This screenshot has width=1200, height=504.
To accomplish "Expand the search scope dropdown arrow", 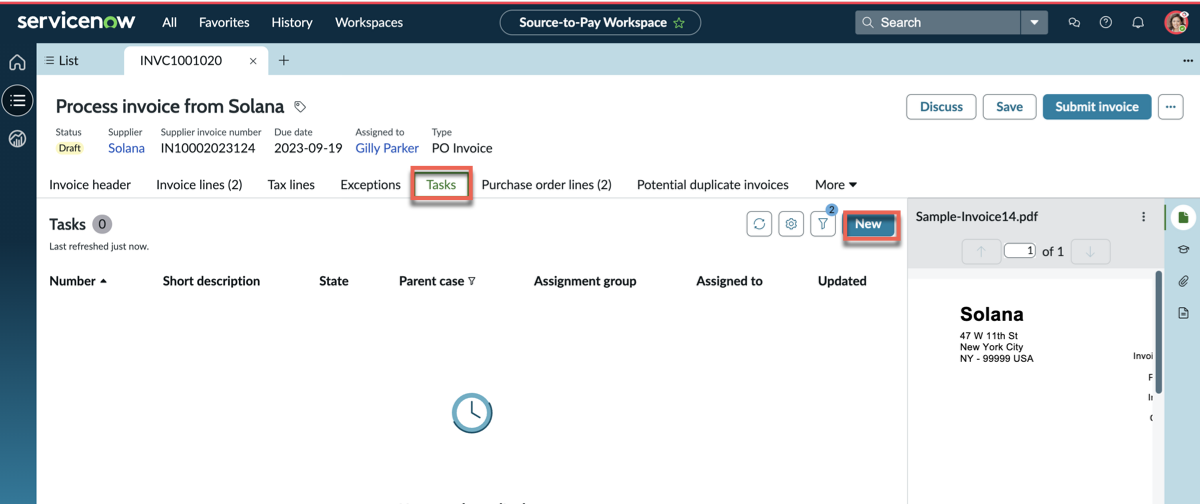I will click(1034, 22).
